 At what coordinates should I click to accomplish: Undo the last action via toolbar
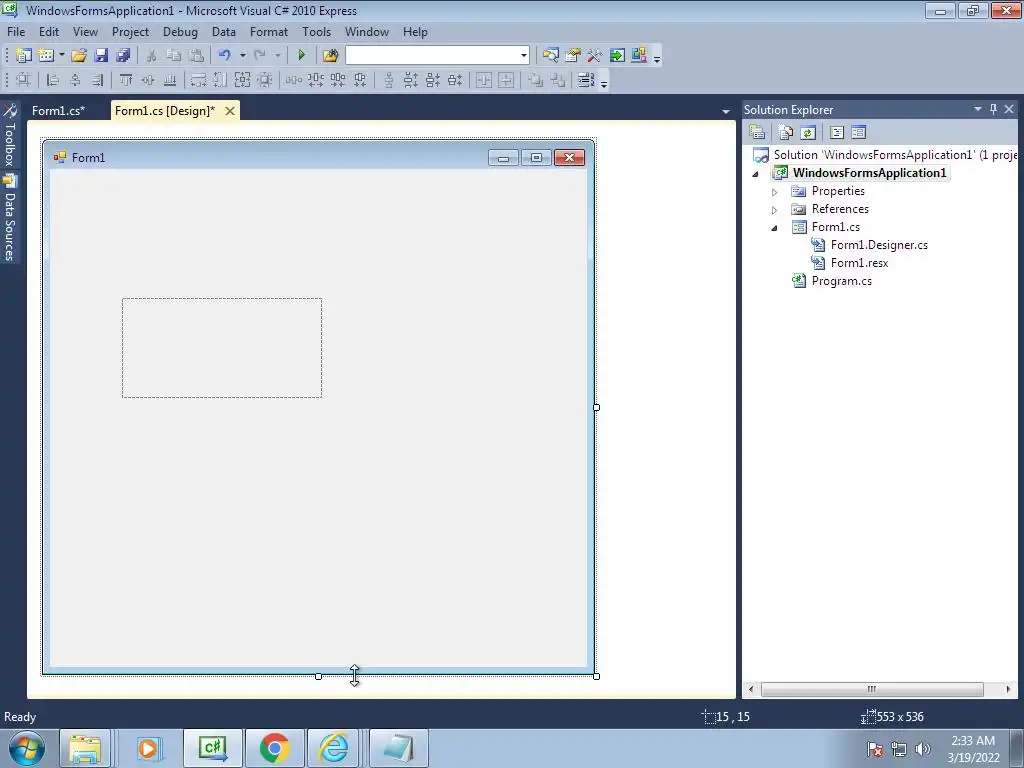(x=225, y=56)
